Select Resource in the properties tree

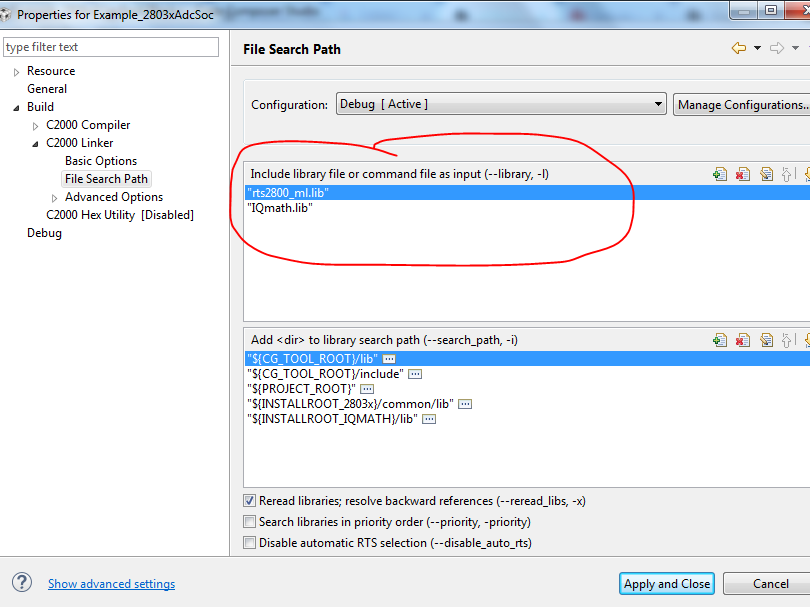pyautogui.click(x=51, y=71)
